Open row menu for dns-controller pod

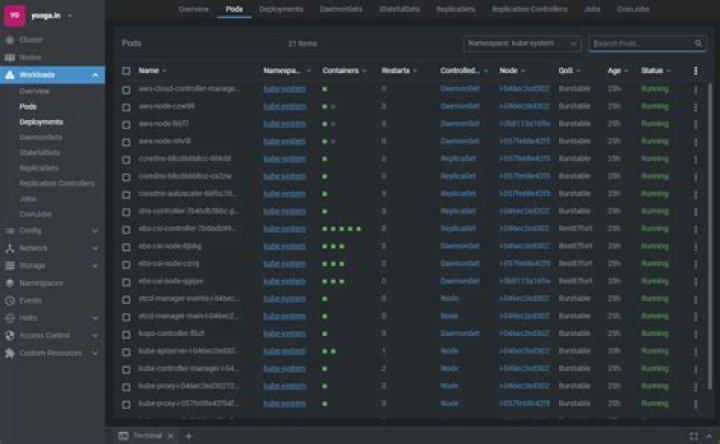tap(696, 211)
